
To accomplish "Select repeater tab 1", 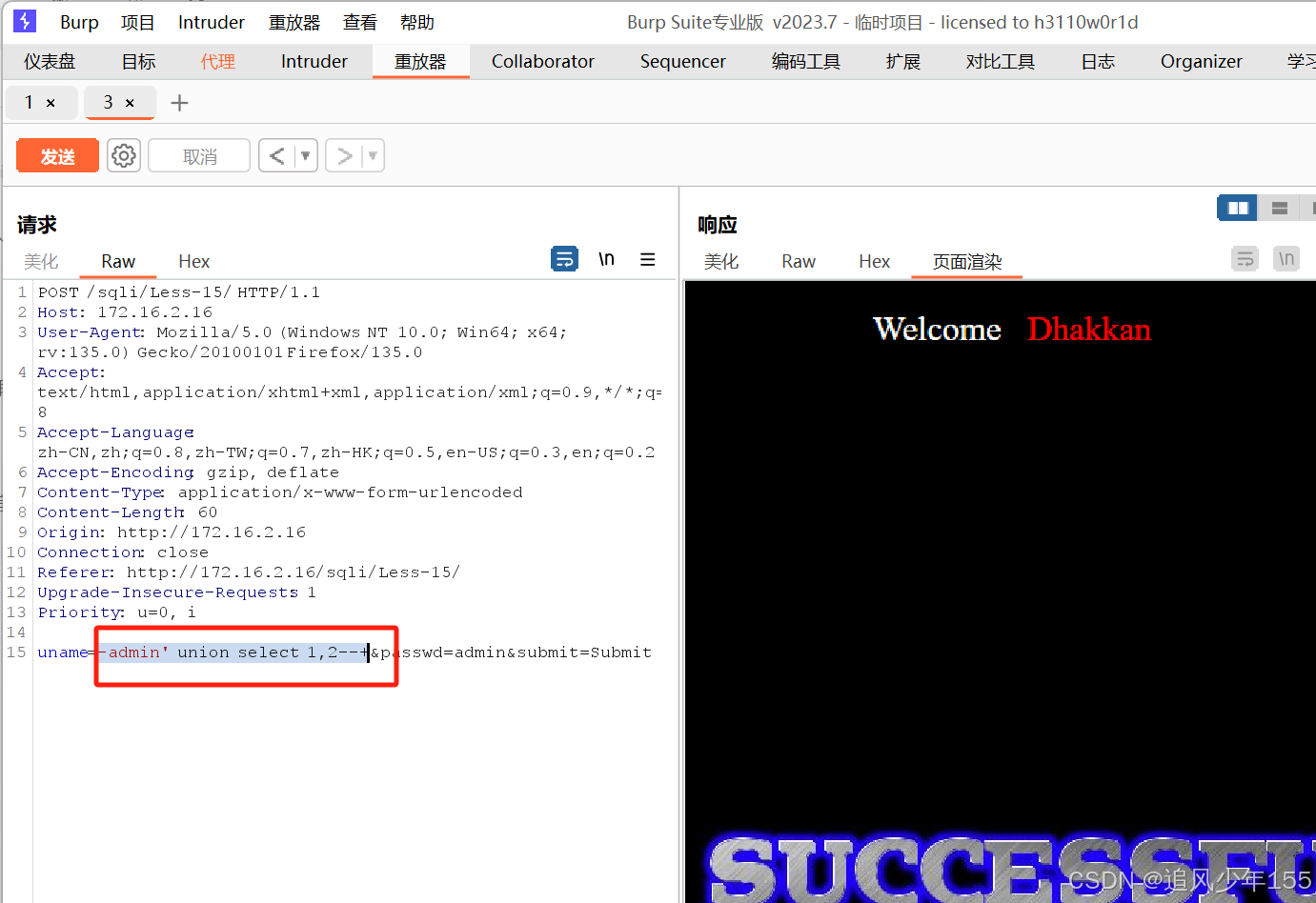I will point(30,103).
